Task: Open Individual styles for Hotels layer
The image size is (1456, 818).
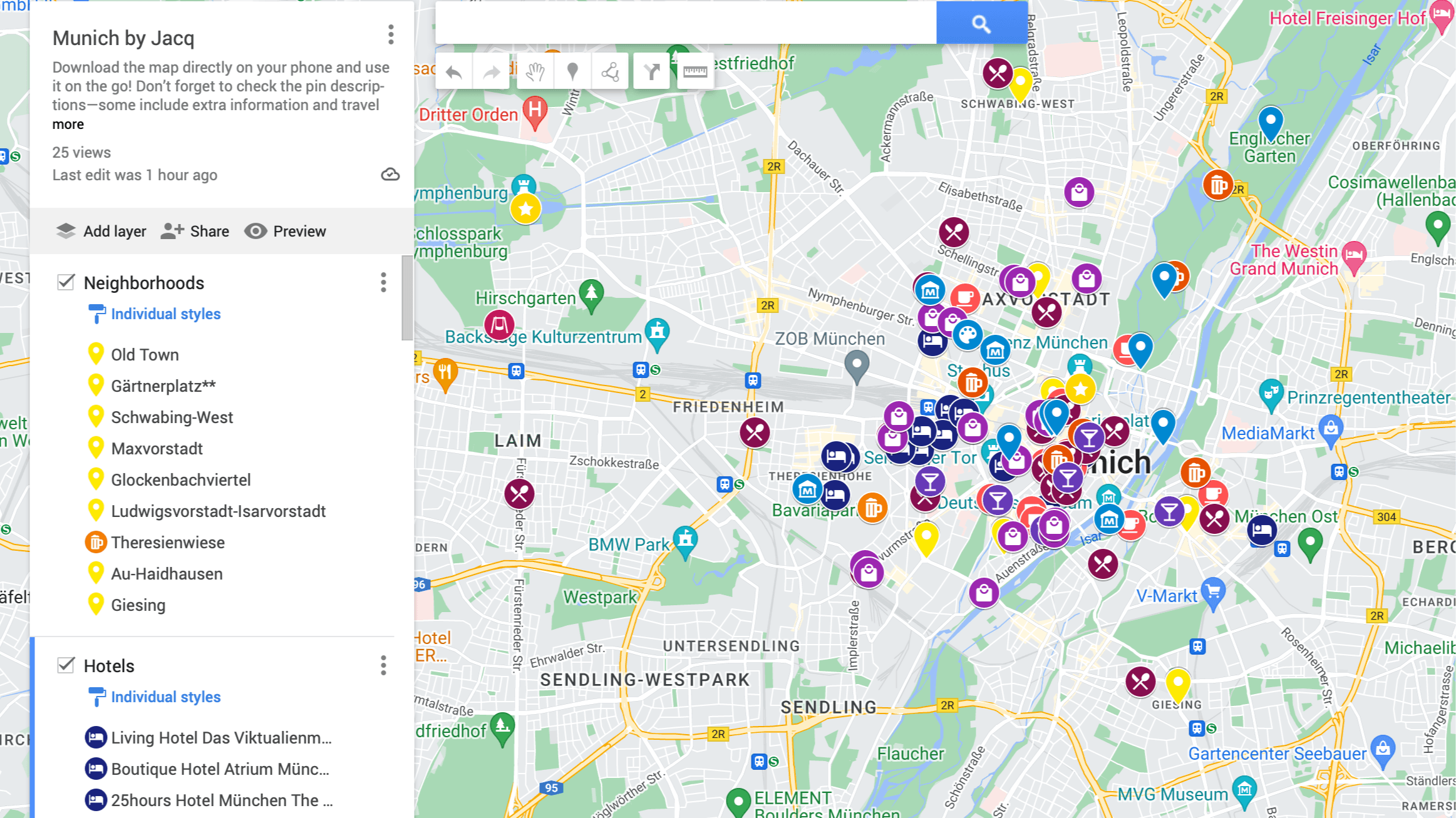Action: tap(166, 697)
